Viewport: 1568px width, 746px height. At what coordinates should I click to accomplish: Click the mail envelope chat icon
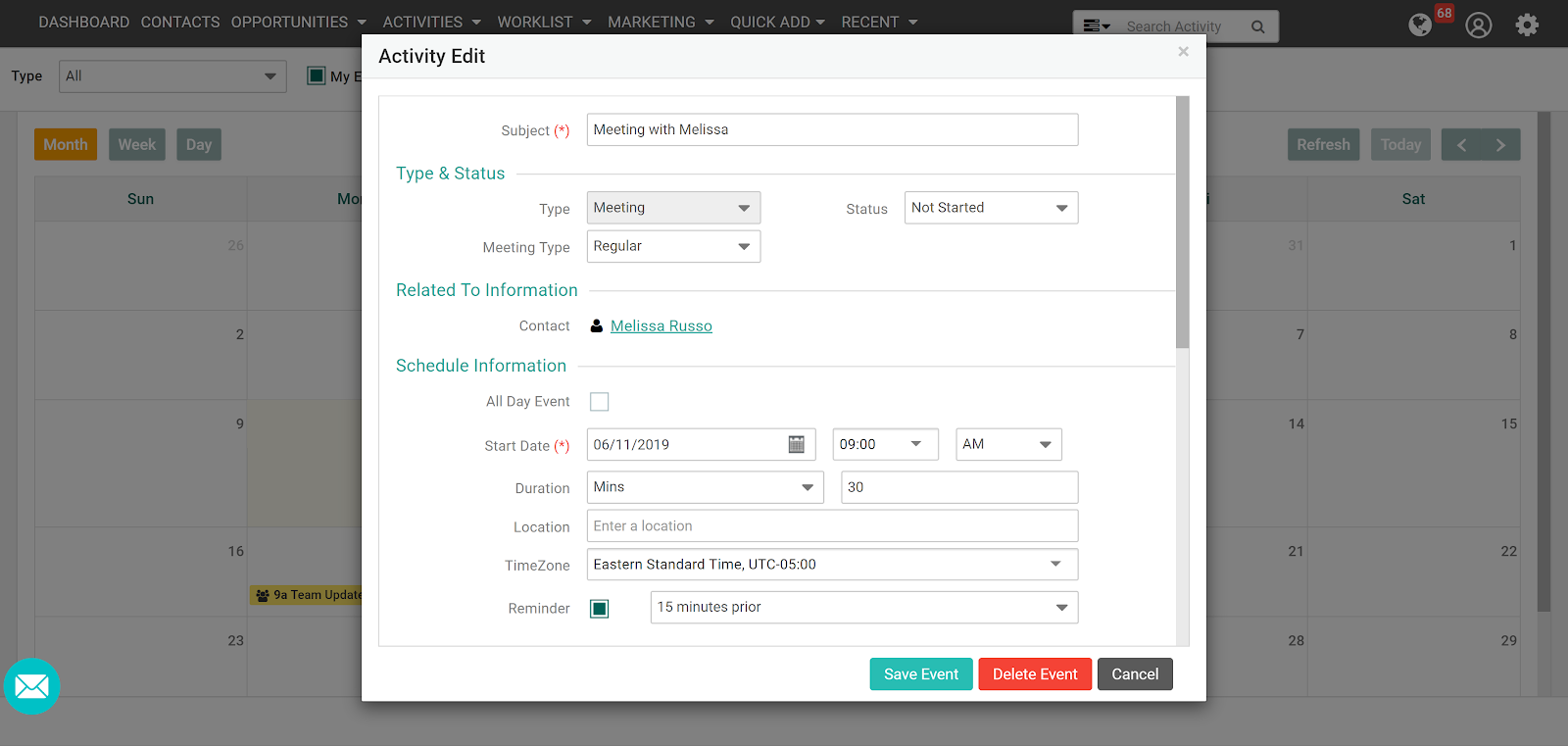pyautogui.click(x=31, y=686)
